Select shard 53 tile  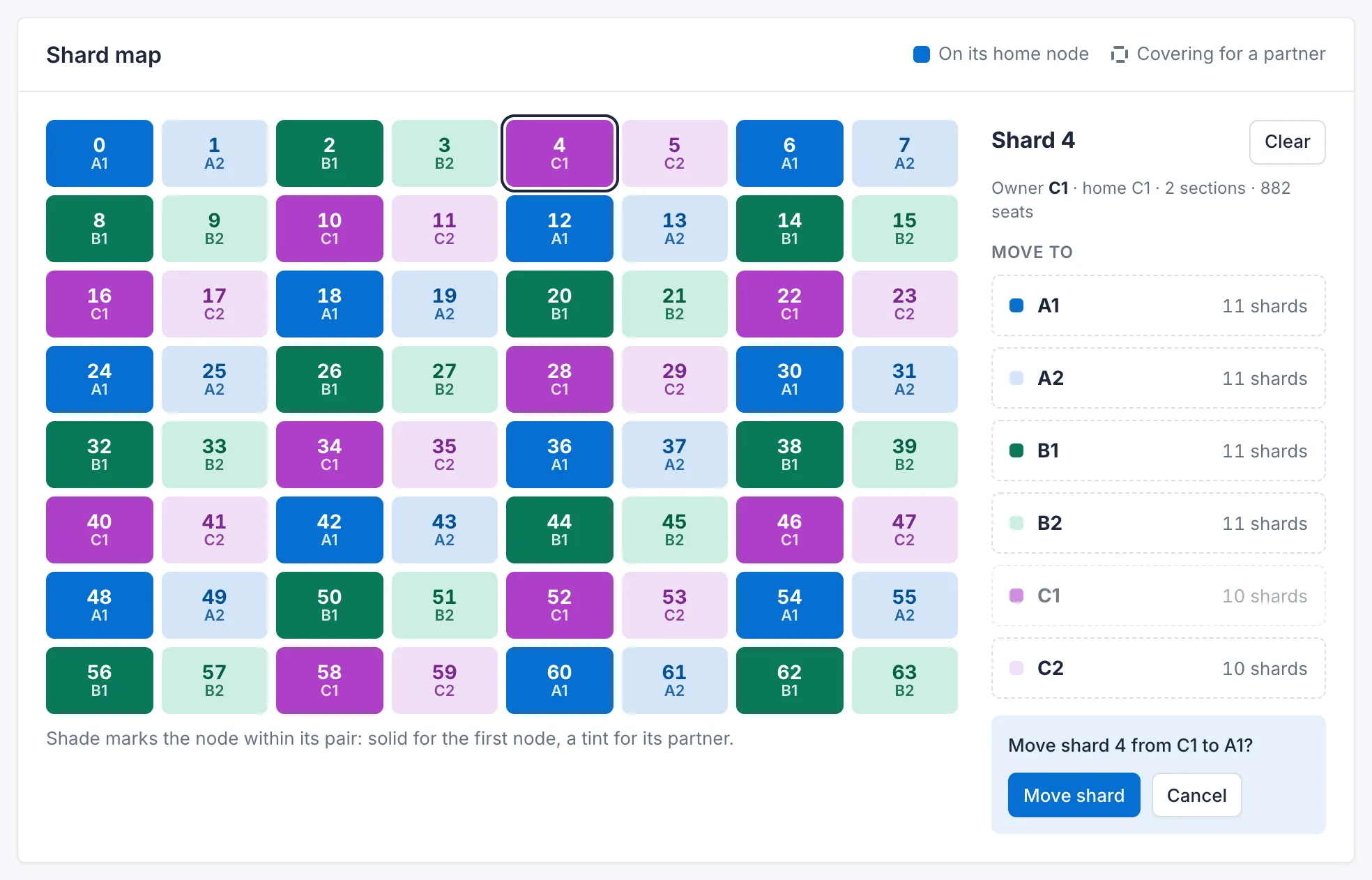[x=675, y=605]
